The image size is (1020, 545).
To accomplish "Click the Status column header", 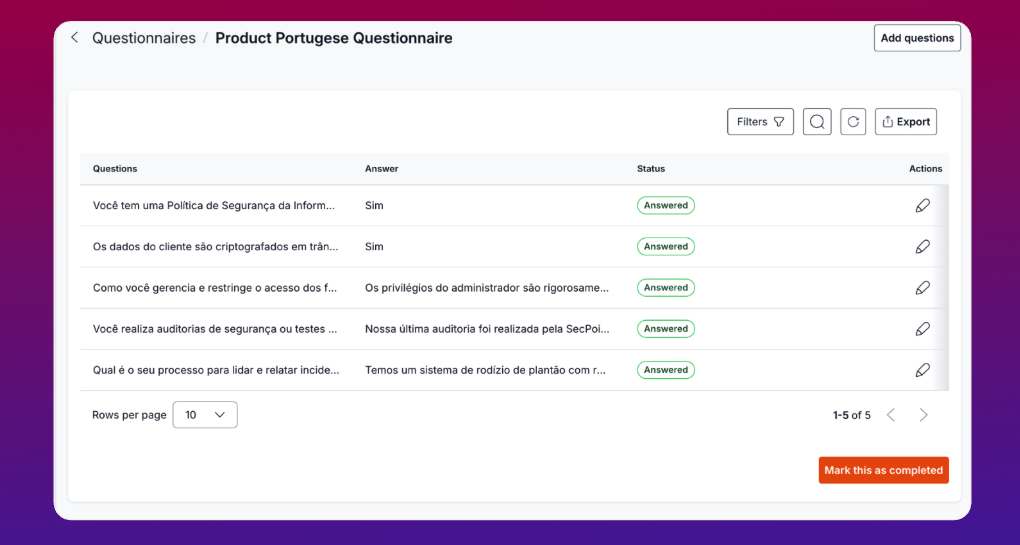I will [651, 169].
